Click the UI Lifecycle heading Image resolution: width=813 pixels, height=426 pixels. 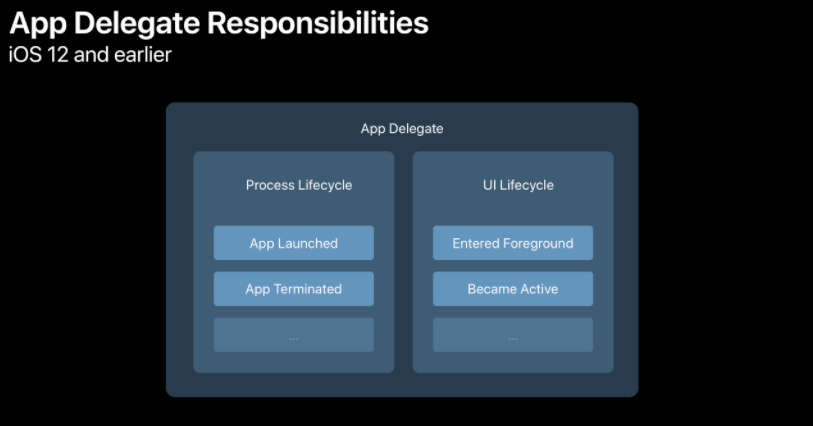tap(518, 185)
